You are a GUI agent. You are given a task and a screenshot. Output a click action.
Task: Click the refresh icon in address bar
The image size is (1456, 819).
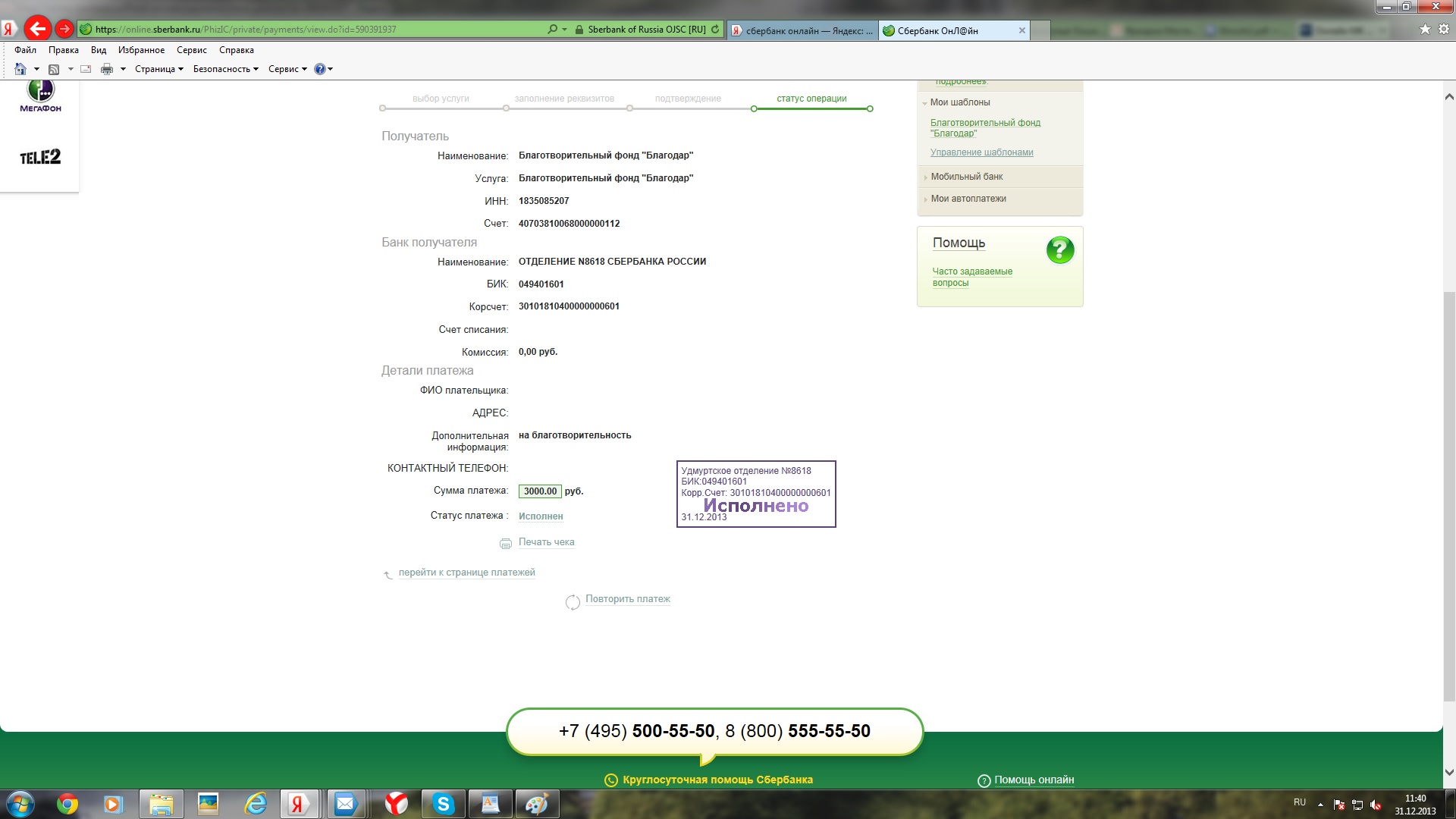[715, 30]
